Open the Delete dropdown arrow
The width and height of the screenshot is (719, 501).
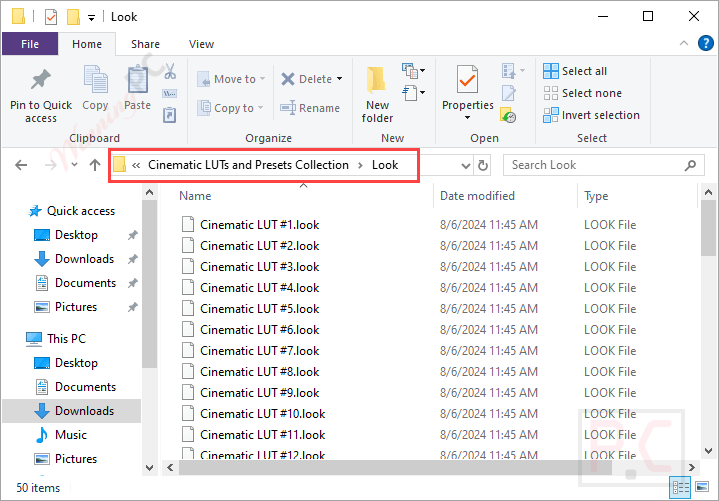point(340,79)
